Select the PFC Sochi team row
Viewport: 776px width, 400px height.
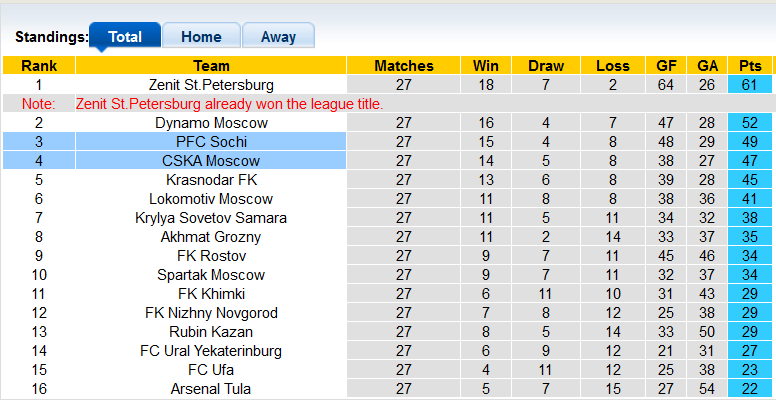[x=211, y=142]
